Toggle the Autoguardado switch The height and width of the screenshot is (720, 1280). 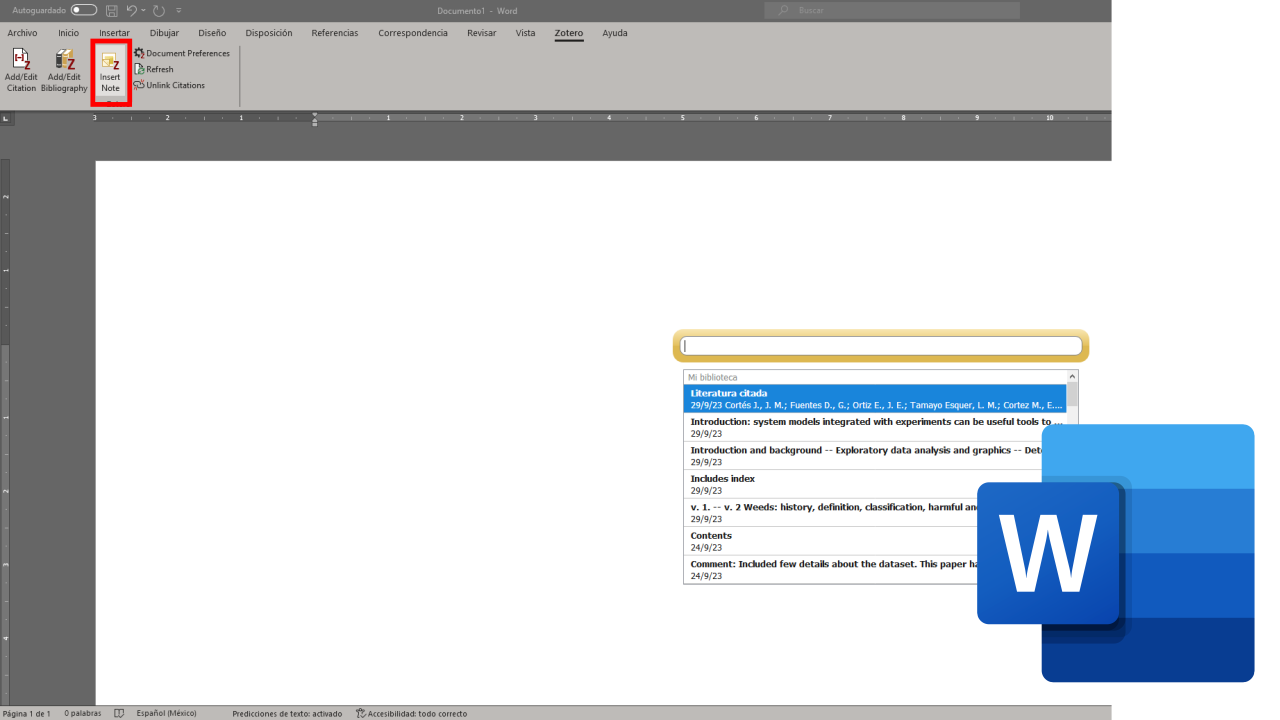point(84,10)
